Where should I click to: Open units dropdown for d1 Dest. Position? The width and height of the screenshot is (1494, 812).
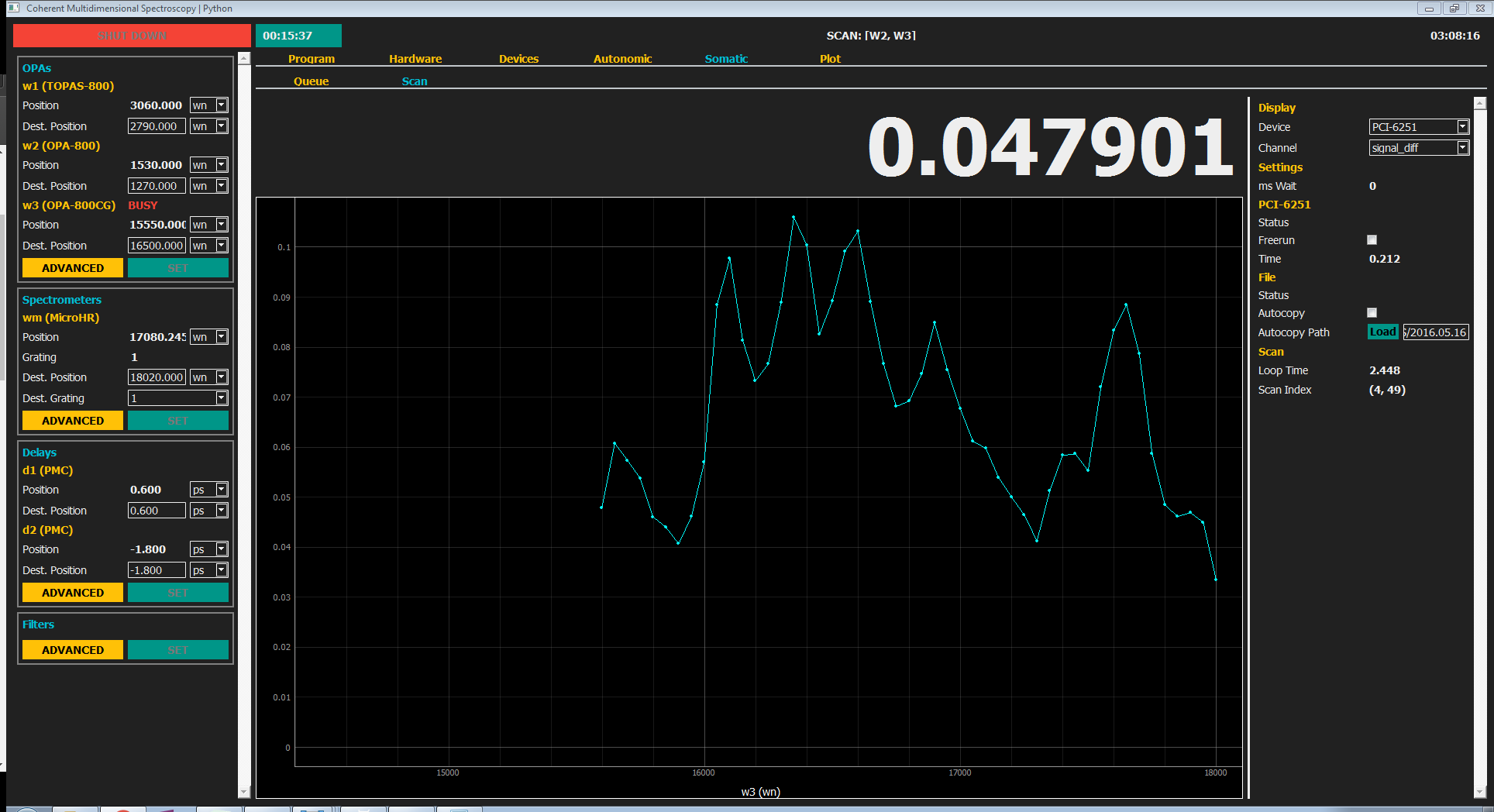[222, 511]
